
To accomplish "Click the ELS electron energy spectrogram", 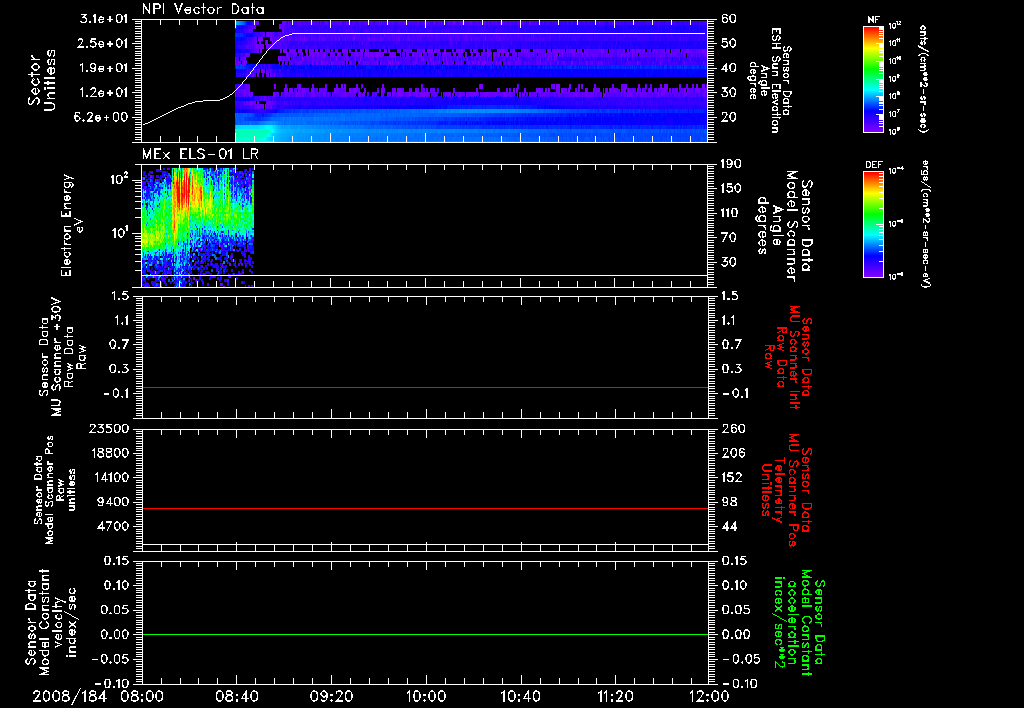I will click(198, 226).
